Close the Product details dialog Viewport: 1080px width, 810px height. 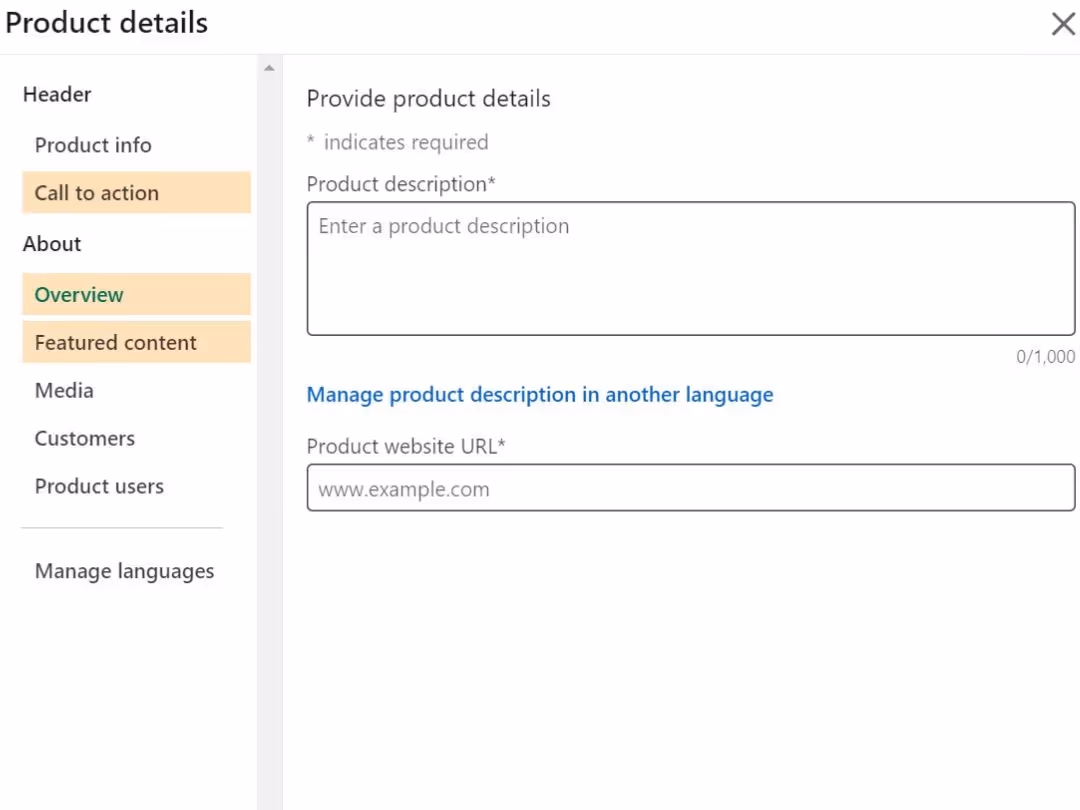pos(1063,24)
